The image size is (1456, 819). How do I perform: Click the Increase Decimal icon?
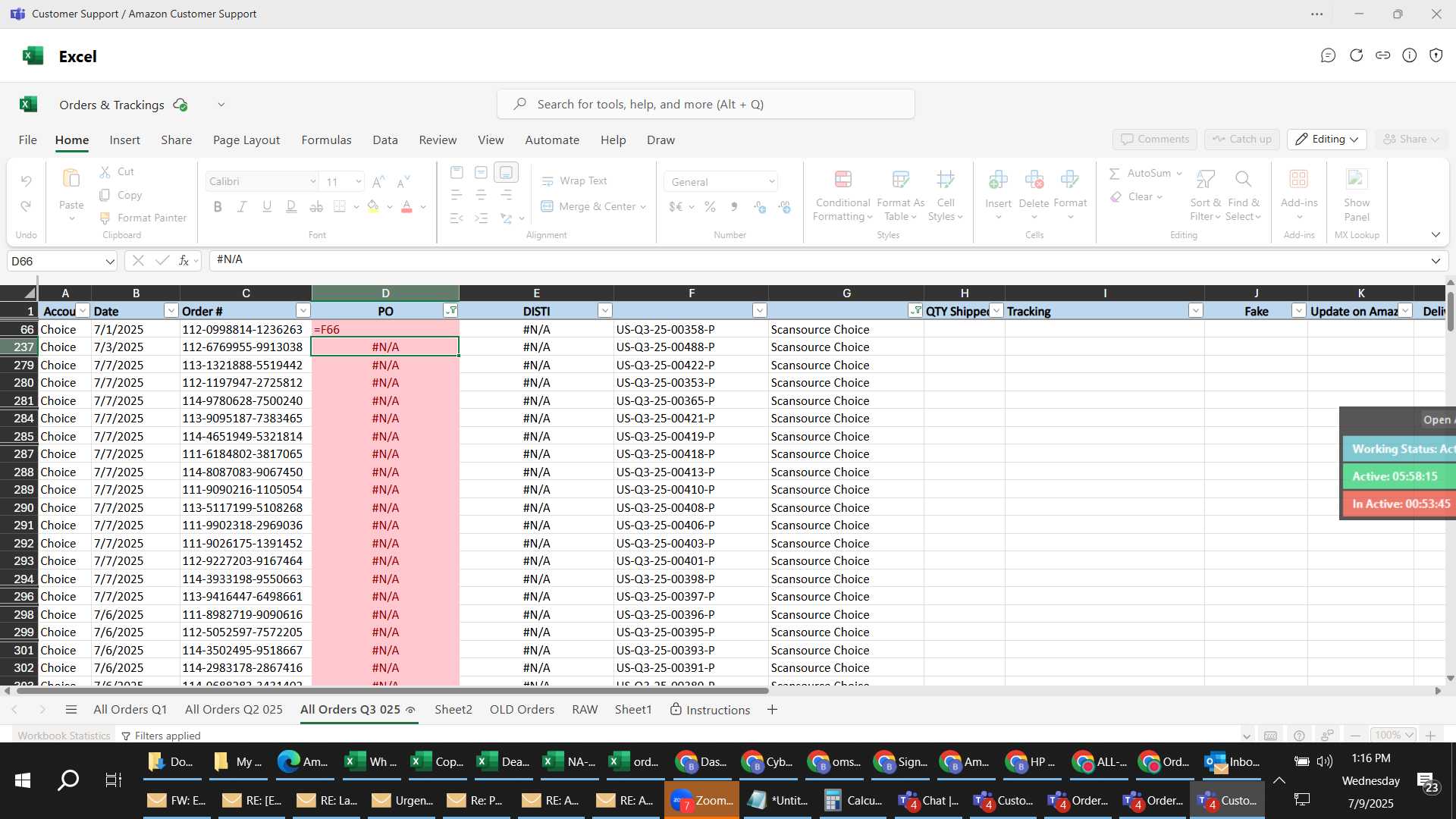(x=760, y=206)
